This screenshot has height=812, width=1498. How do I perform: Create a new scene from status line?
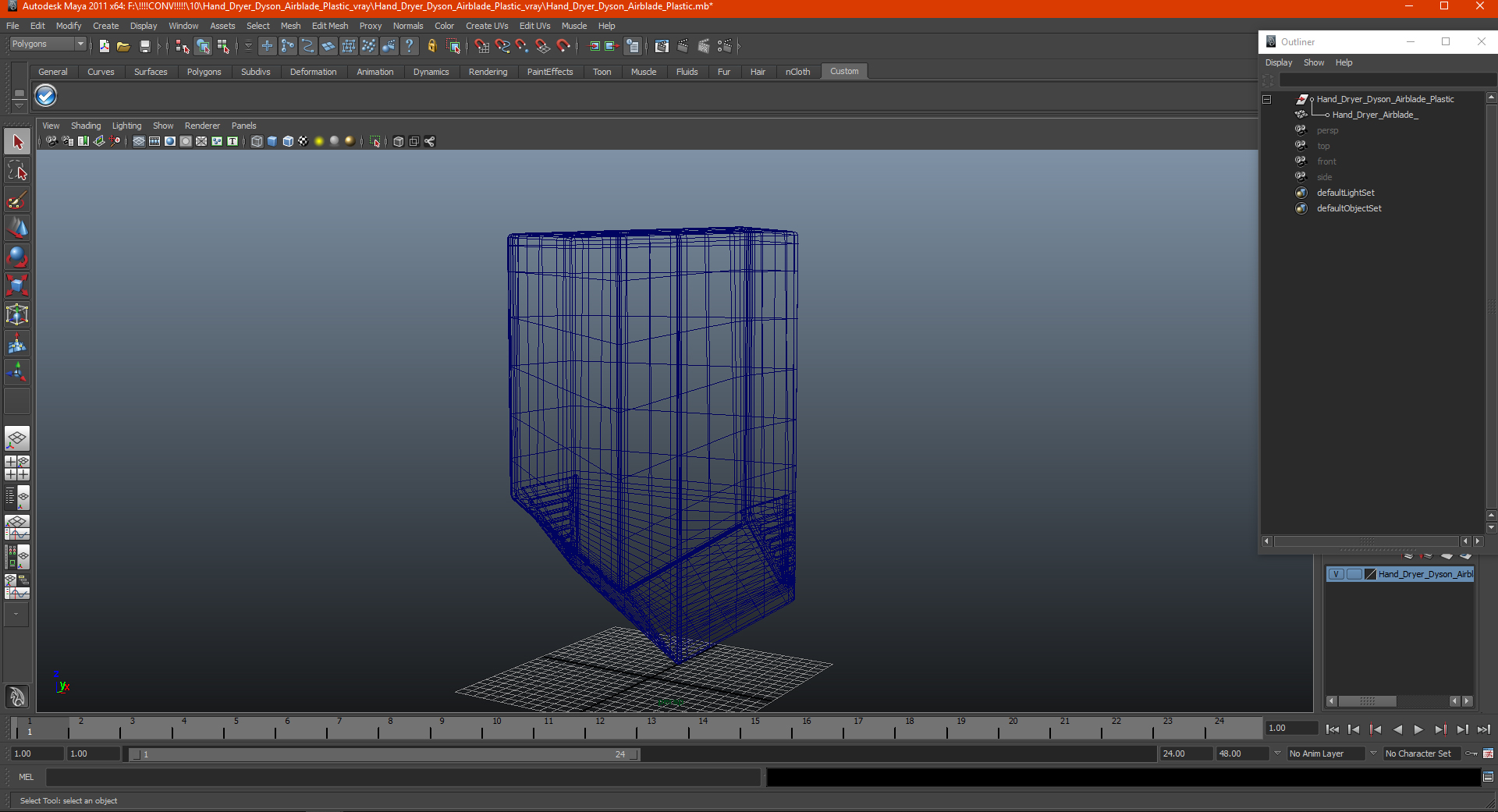(105, 46)
